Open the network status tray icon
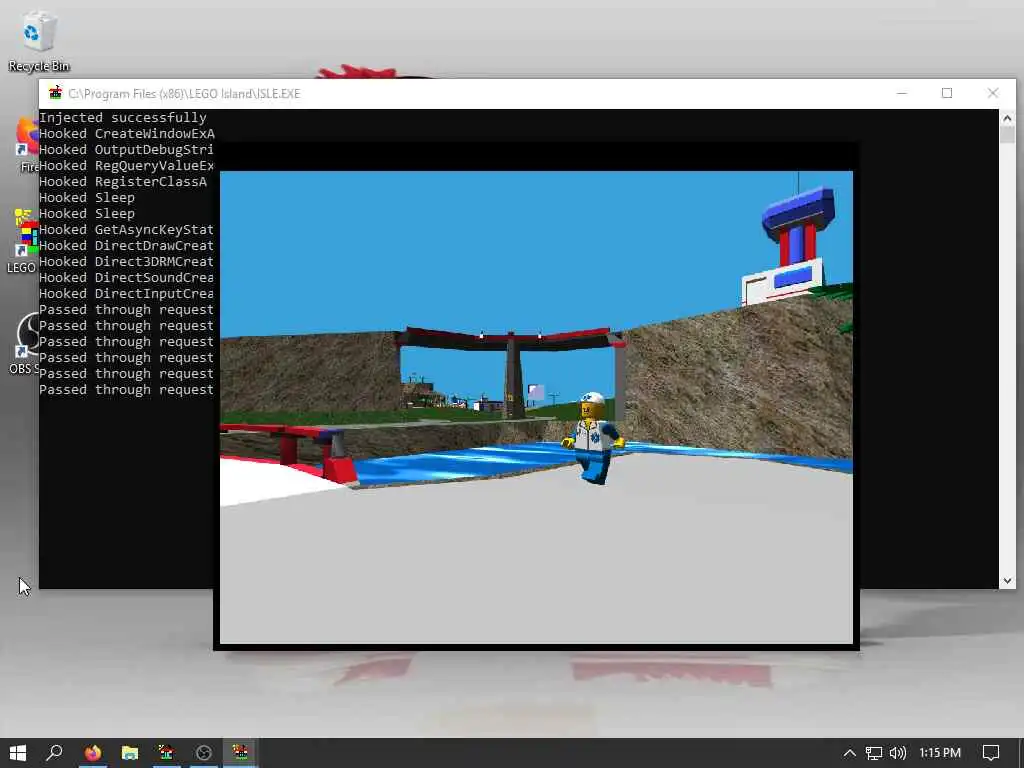Screen dimensions: 1024x768 (x=874, y=753)
